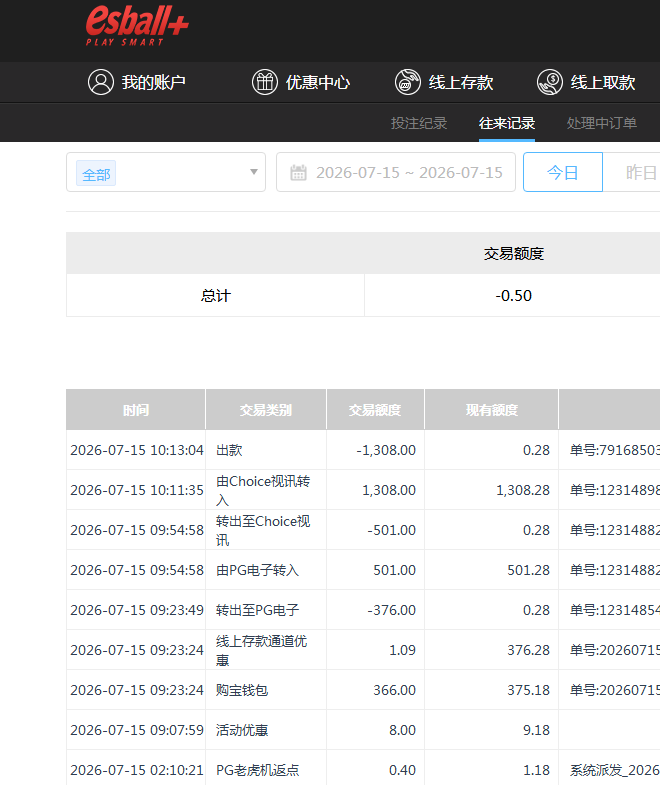Select the 往来记录 tab
This screenshot has width=660, height=785.
click(507, 123)
